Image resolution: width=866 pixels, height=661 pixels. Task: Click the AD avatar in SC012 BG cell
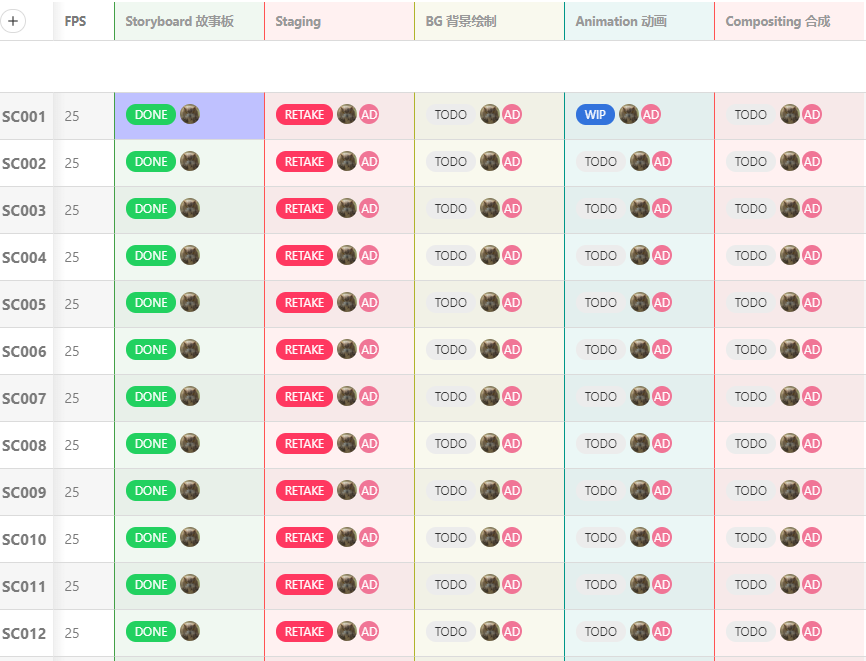(512, 631)
